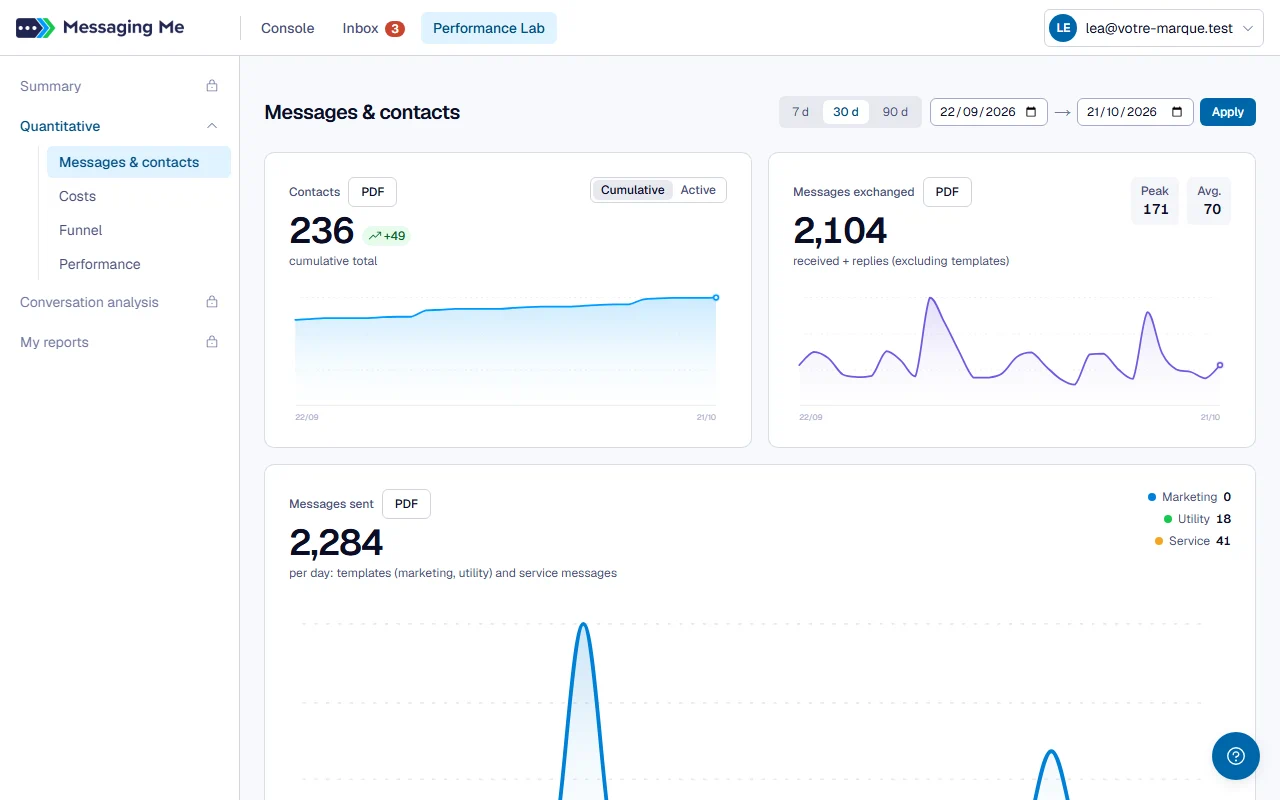Image resolution: width=1280 pixels, height=800 pixels.
Task: Open Funnel in the sidebar
Action: tap(139, 230)
